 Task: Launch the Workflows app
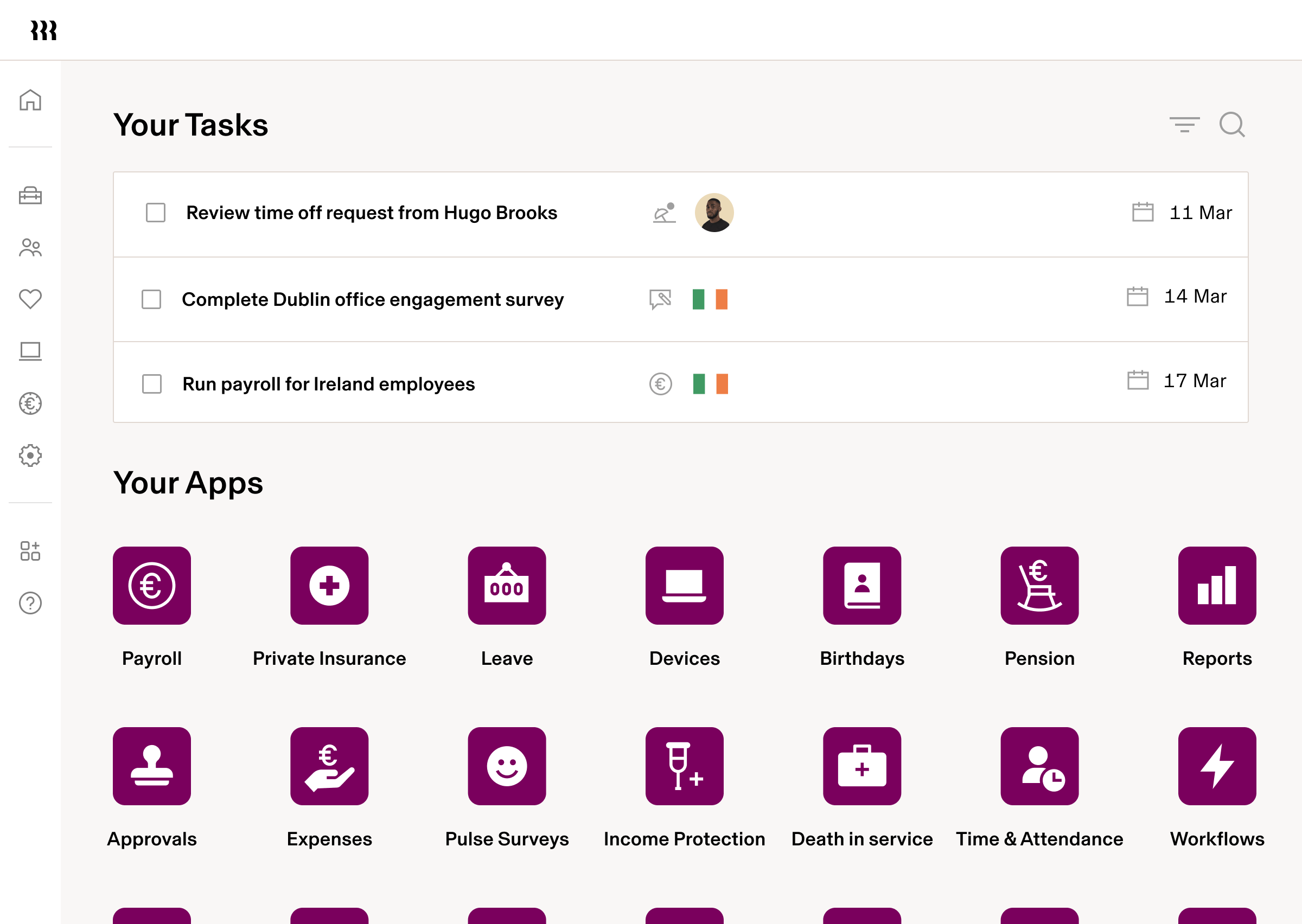pyautogui.click(x=1217, y=766)
